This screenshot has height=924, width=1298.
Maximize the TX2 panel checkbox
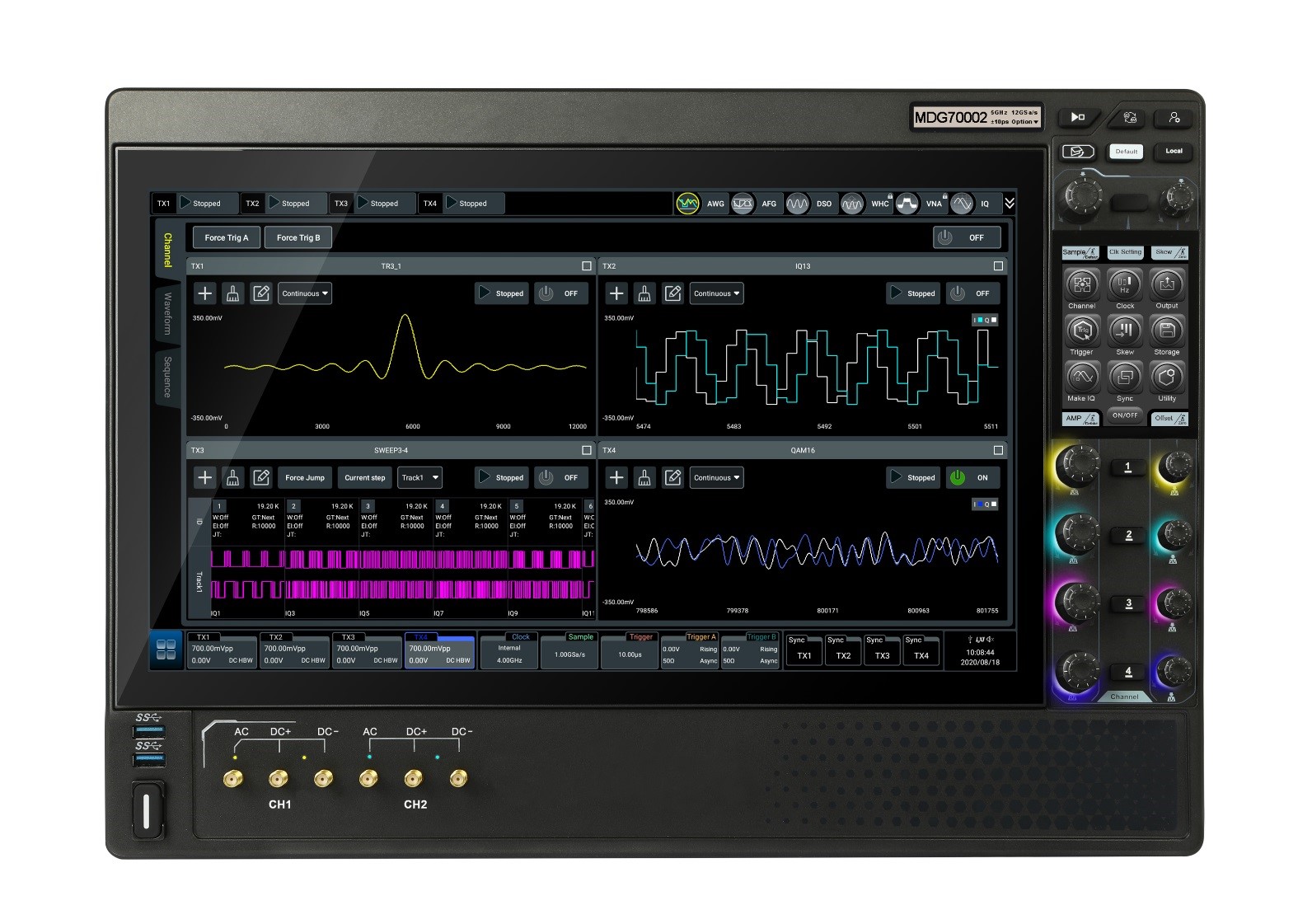point(998,266)
